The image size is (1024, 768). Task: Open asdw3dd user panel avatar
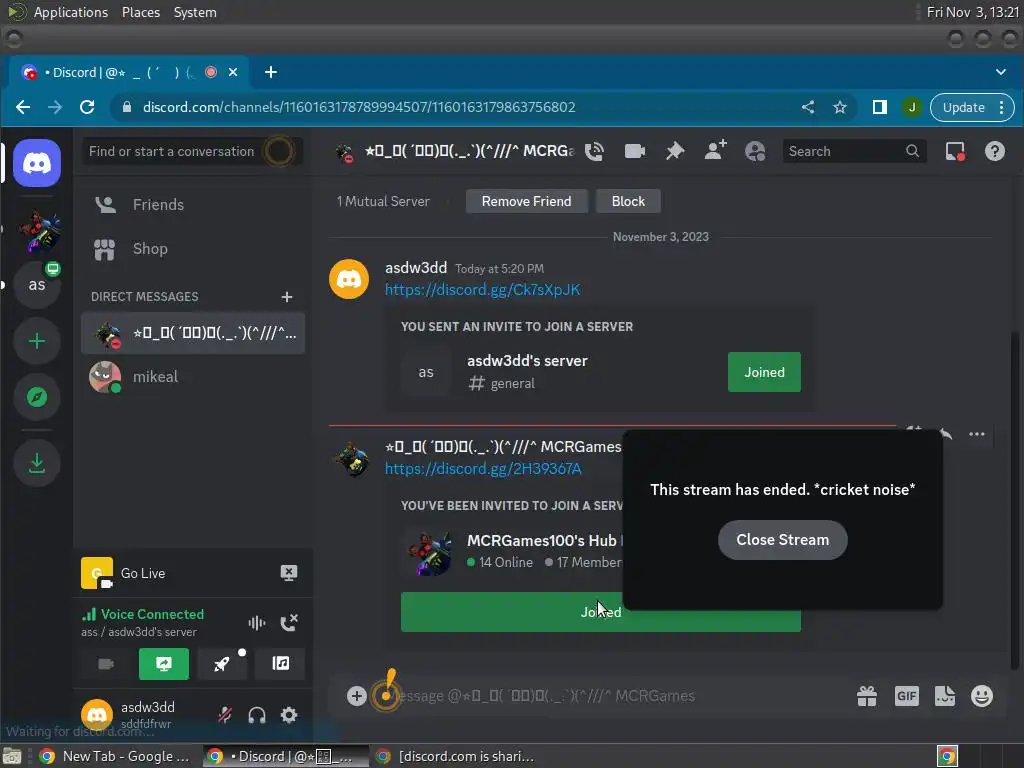pyautogui.click(x=97, y=715)
